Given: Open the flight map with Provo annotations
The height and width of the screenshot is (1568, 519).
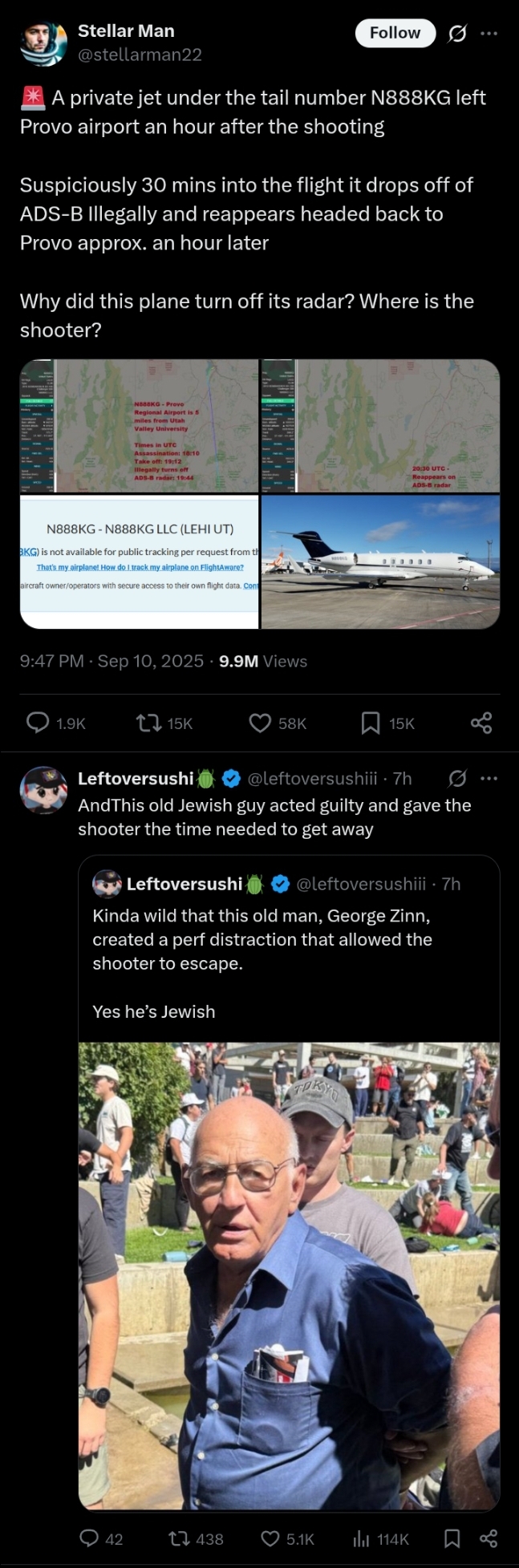Looking at the screenshot, I should coord(140,426).
